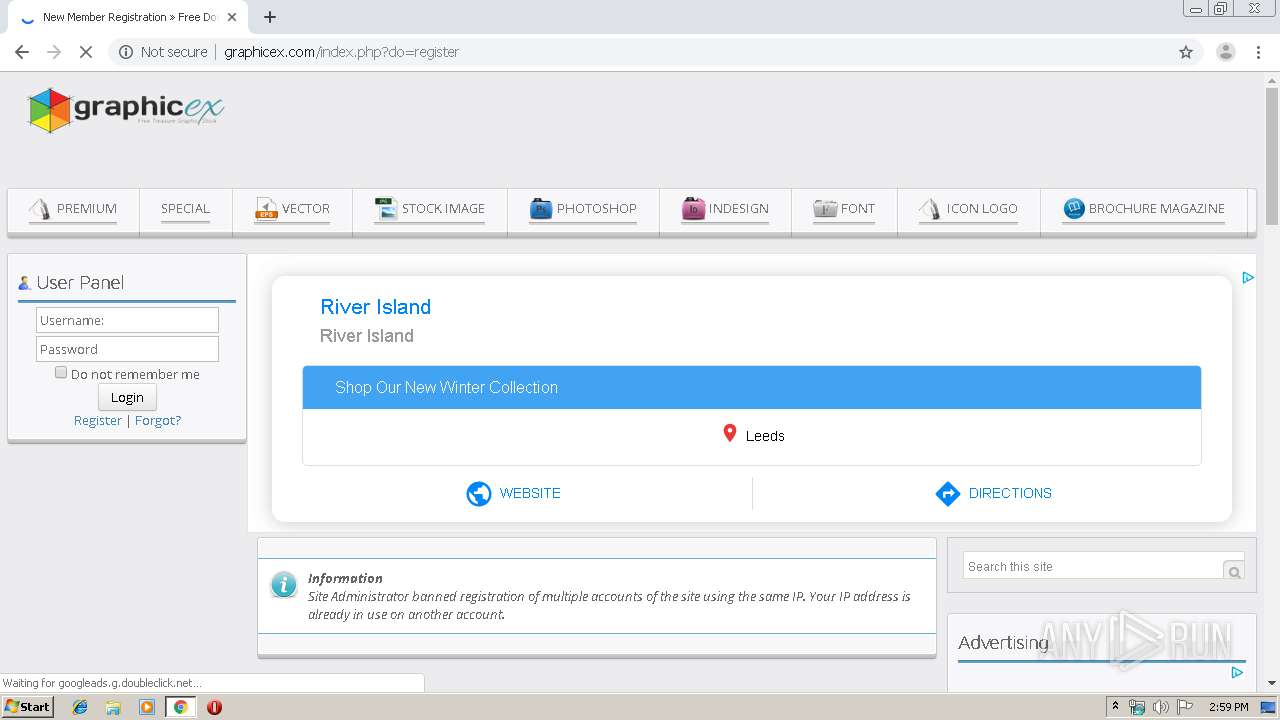Click the browser Forward arrow

click(54, 52)
